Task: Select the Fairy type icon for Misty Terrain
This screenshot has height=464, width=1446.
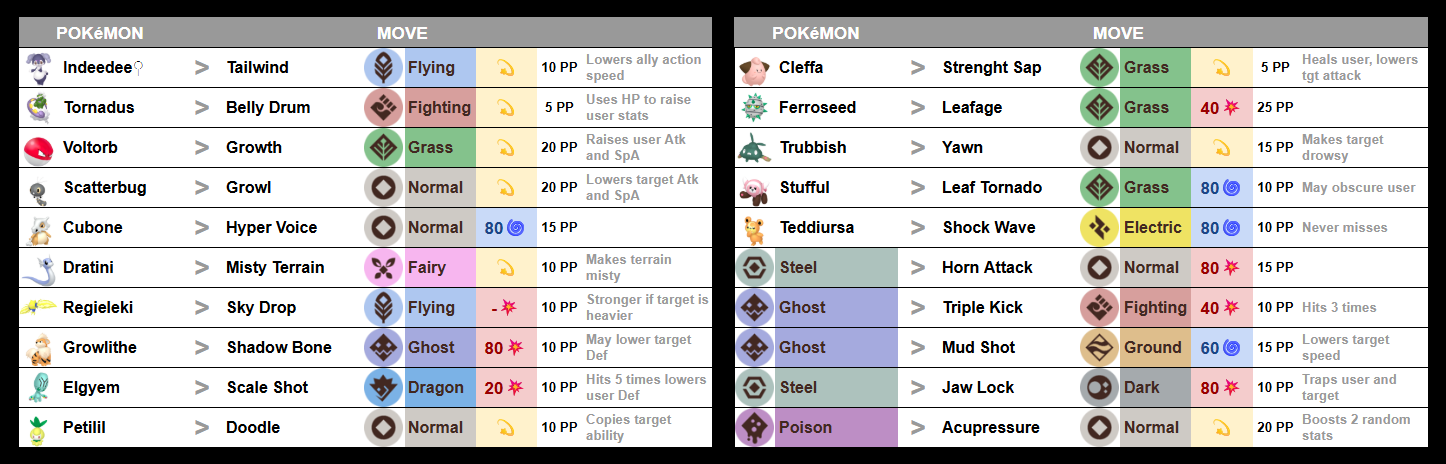Action: pyautogui.click(x=384, y=268)
